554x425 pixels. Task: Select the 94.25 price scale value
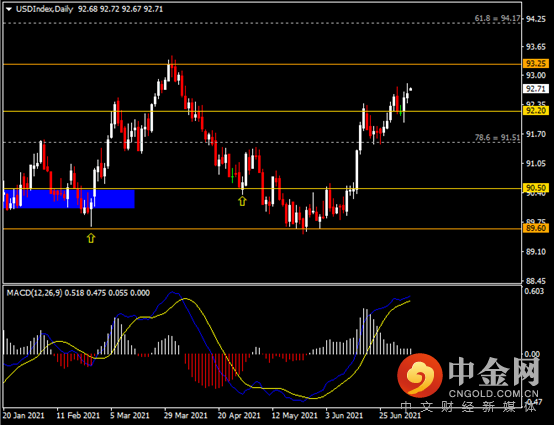[536, 19]
